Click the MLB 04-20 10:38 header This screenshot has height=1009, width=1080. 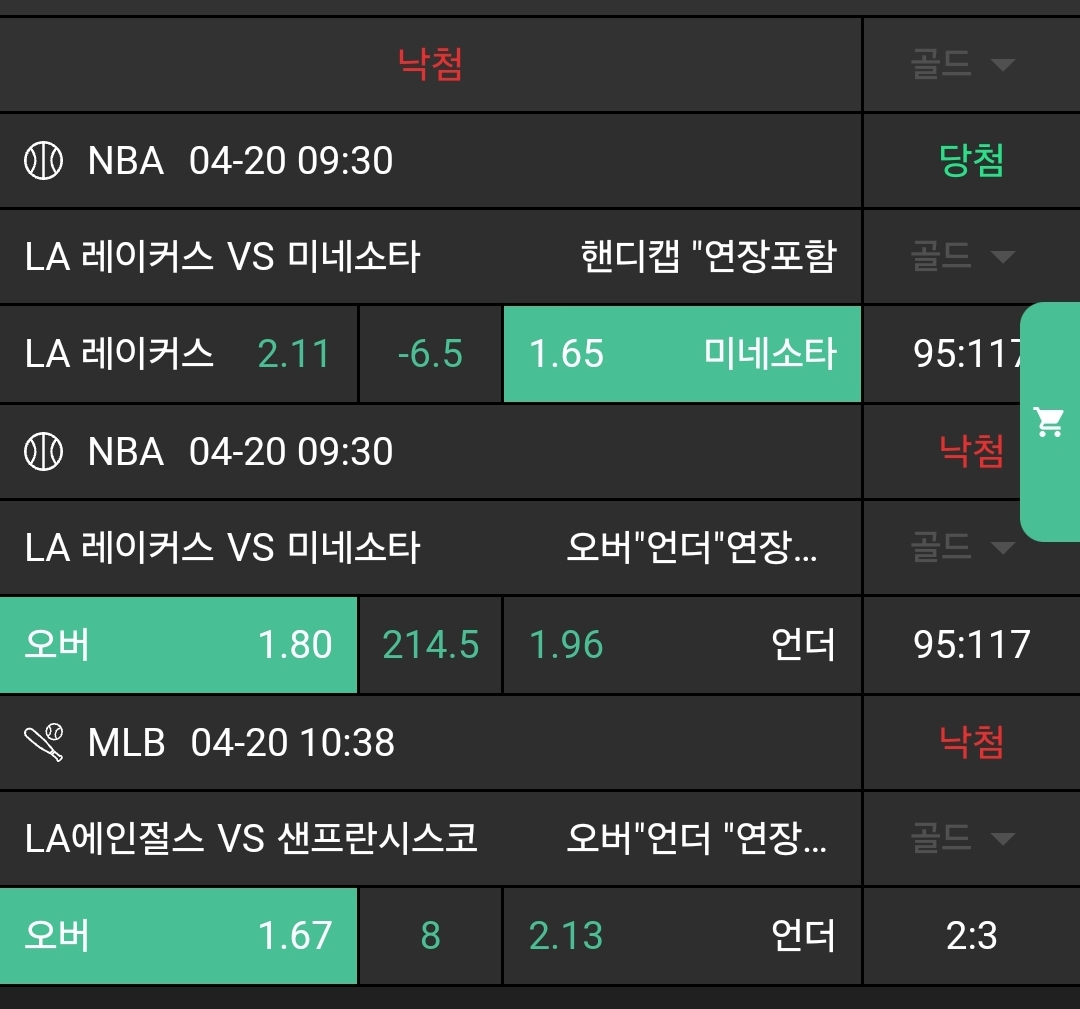click(x=241, y=743)
